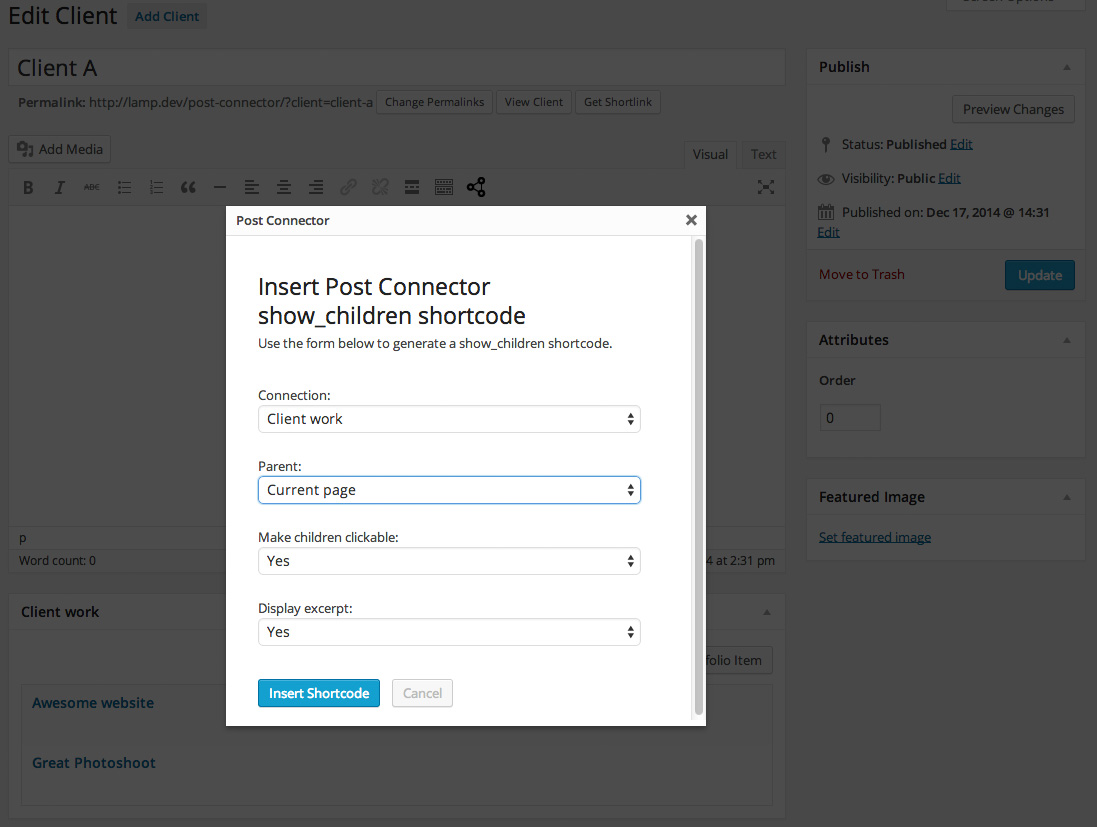Click the View Client button
The width and height of the screenshot is (1097, 827).
coord(534,102)
